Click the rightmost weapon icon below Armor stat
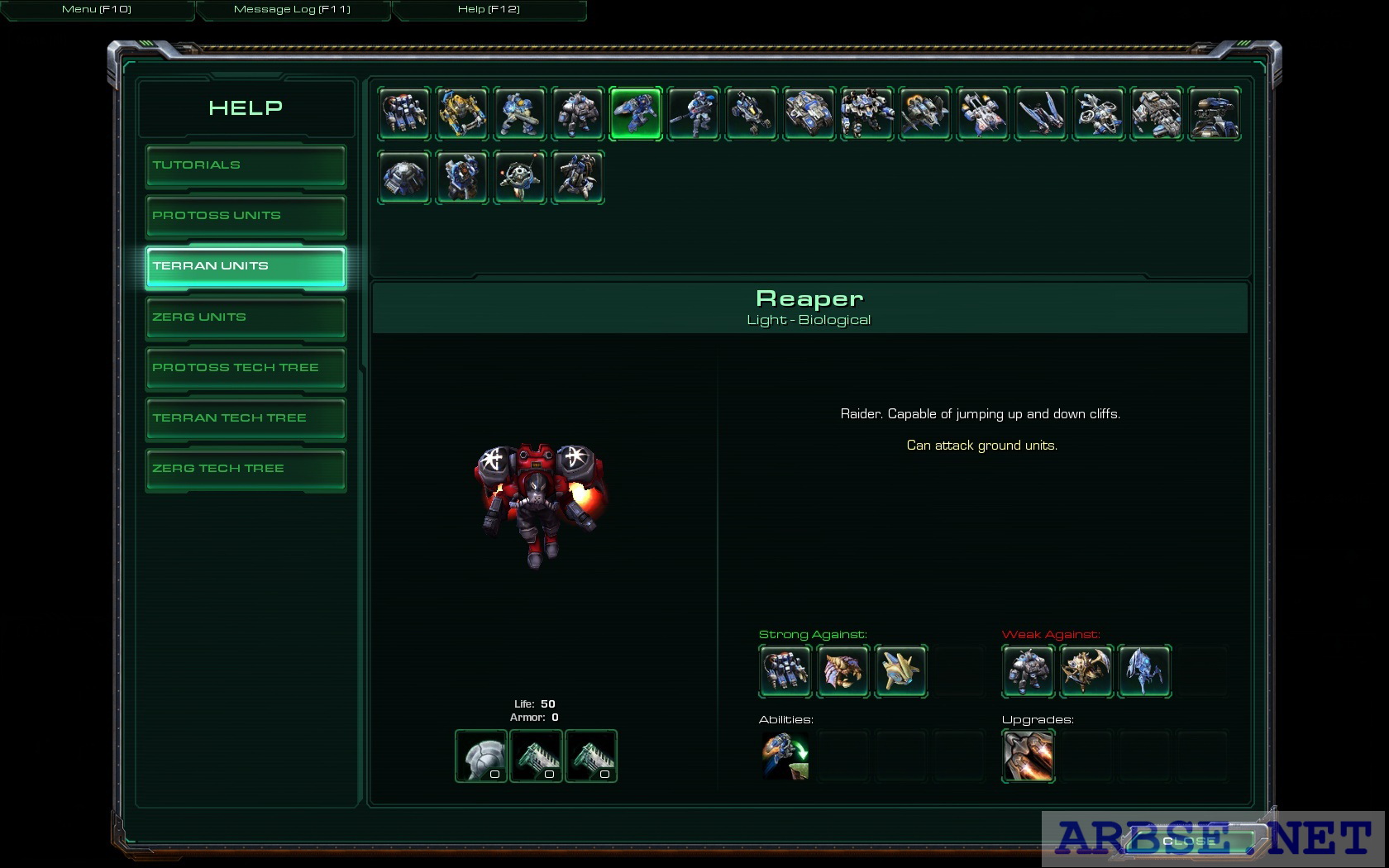 [591, 756]
